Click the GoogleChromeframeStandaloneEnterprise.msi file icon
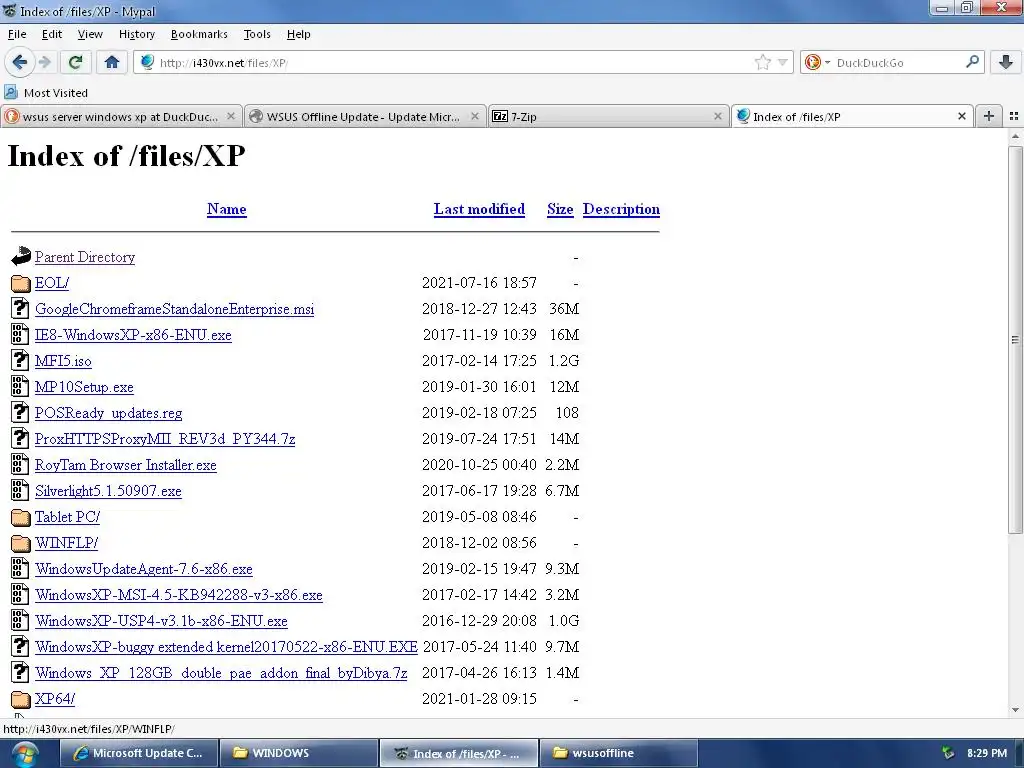Screen dimensions: 1024x768 pos(20,308)
